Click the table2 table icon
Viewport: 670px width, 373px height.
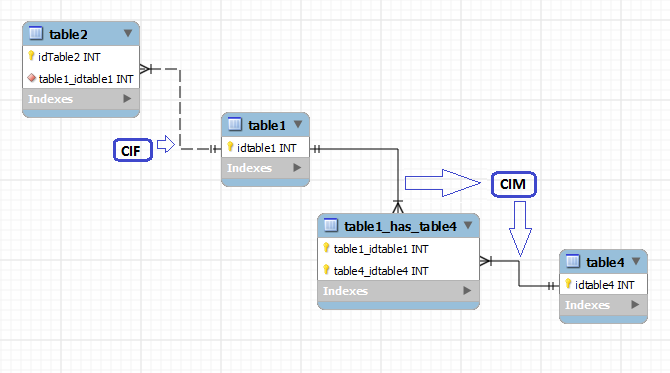point(36,33)
